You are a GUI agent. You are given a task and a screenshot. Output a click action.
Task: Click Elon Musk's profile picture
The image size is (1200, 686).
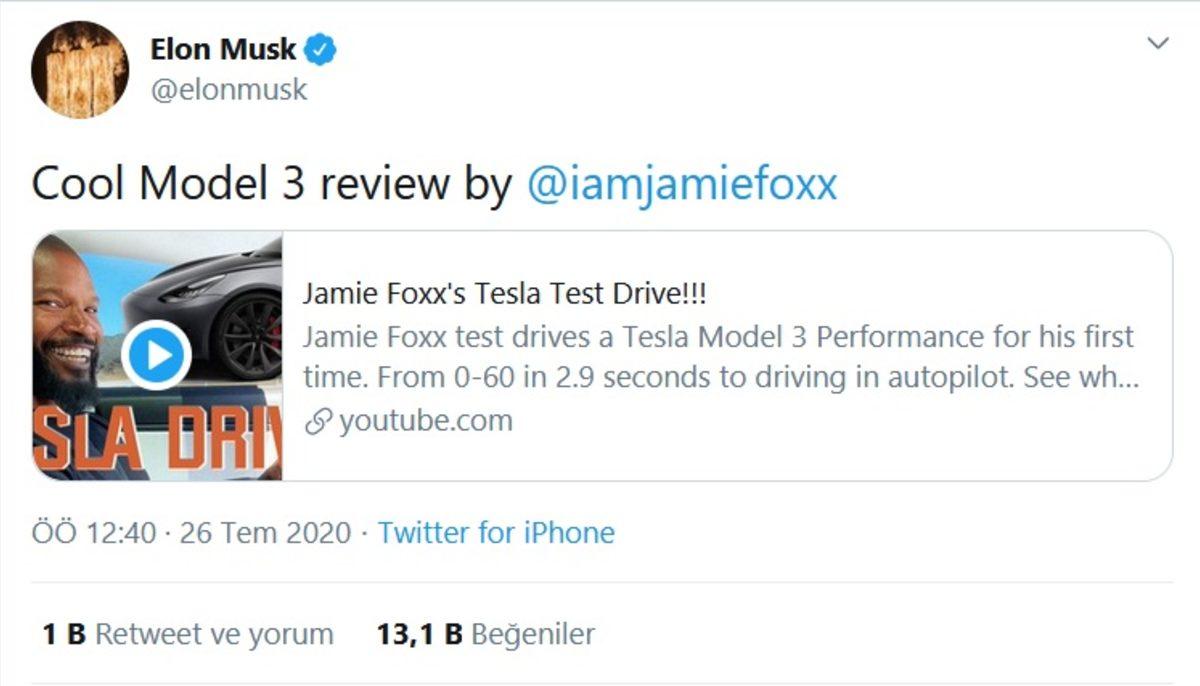pos(79,70)
